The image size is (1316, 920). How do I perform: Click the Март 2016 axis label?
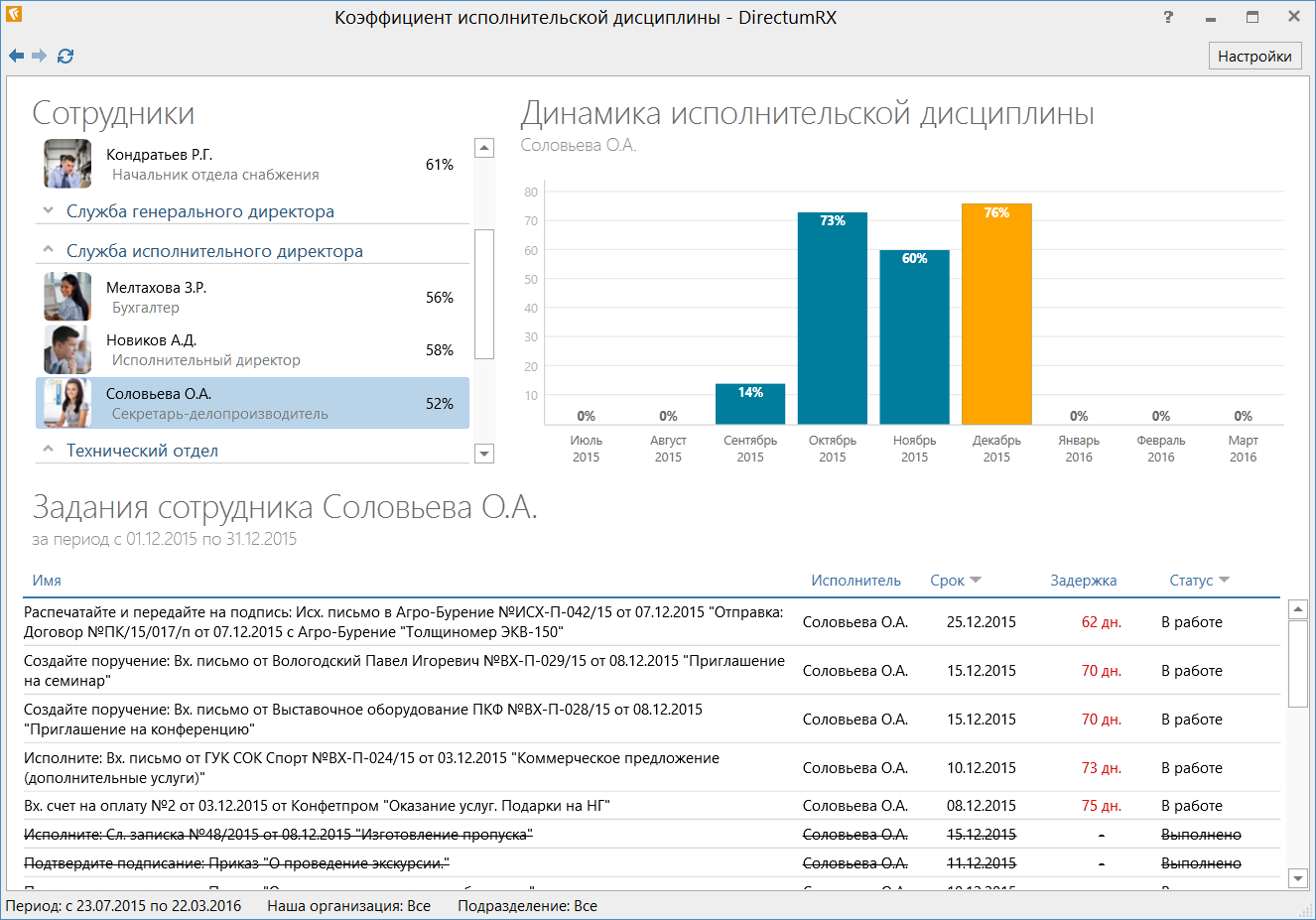[x=1243, y=449]
